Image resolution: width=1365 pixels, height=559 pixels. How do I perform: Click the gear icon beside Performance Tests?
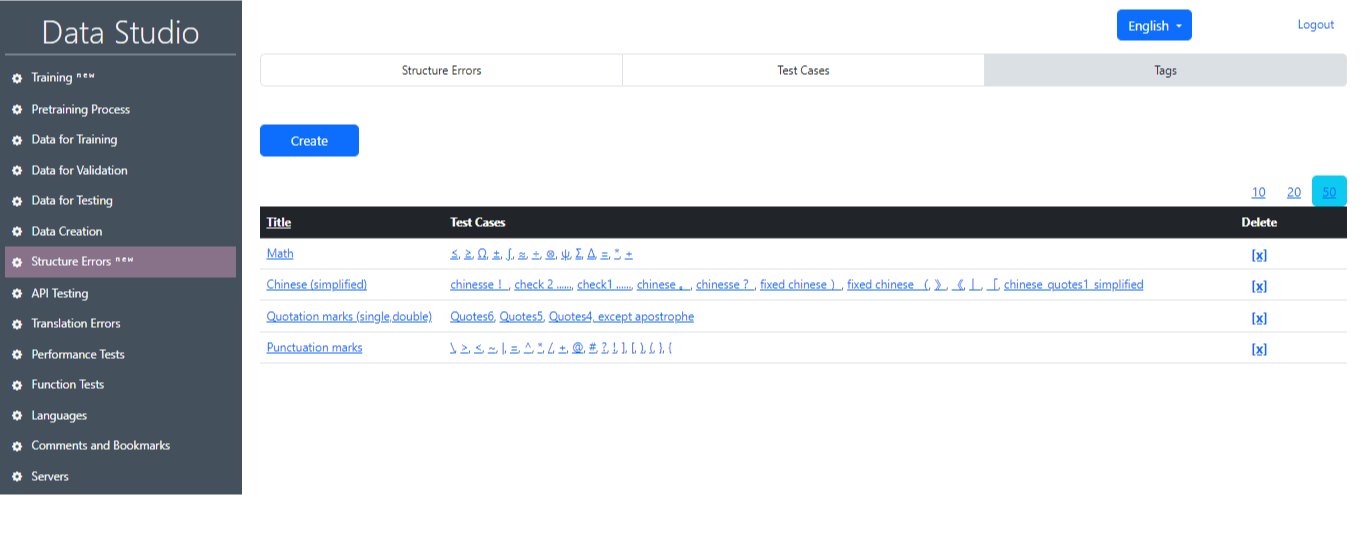click(x=17, y=355)
